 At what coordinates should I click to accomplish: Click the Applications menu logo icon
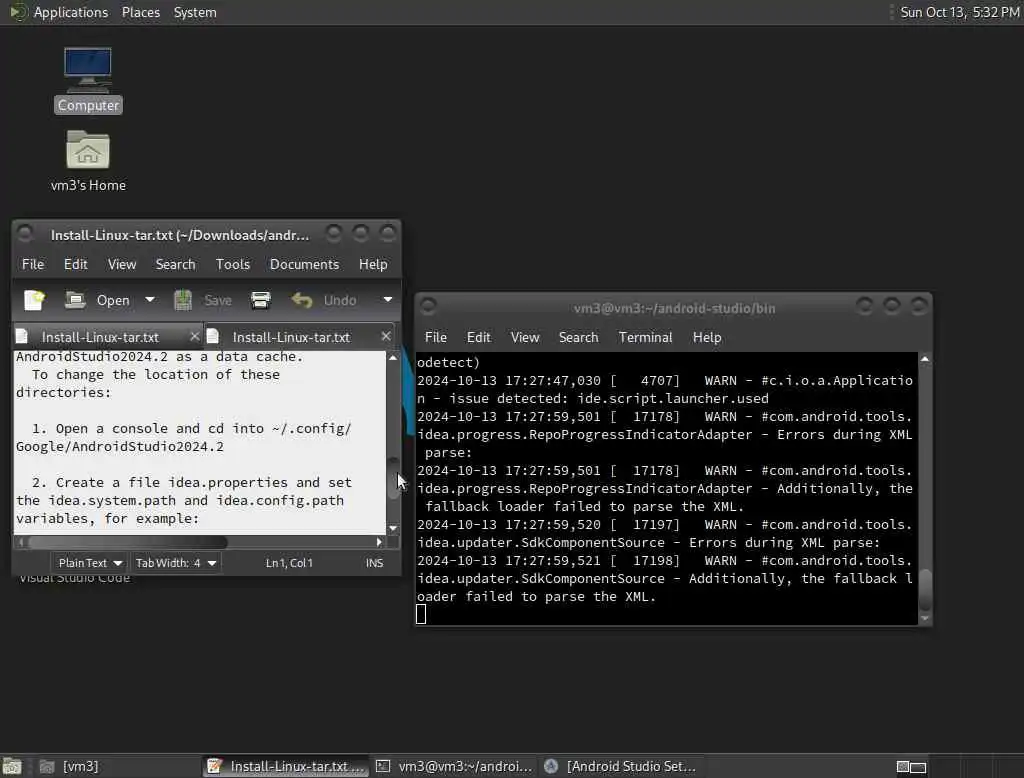pyautogui.click(x=18, y=12)
